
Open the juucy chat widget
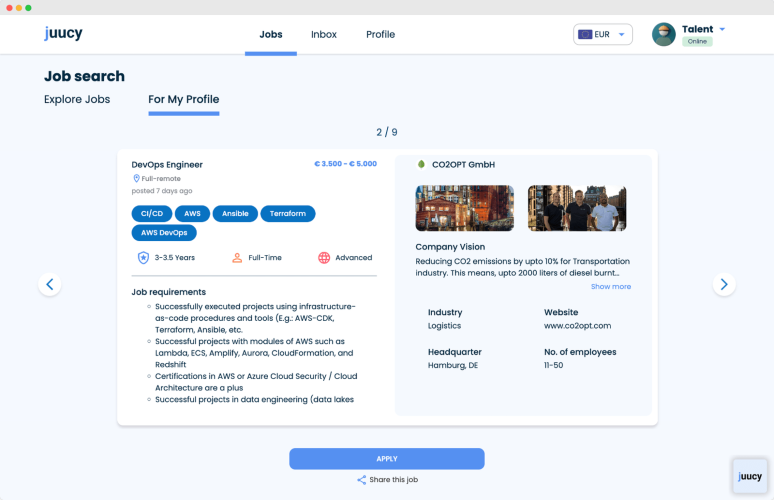[750, 476]
